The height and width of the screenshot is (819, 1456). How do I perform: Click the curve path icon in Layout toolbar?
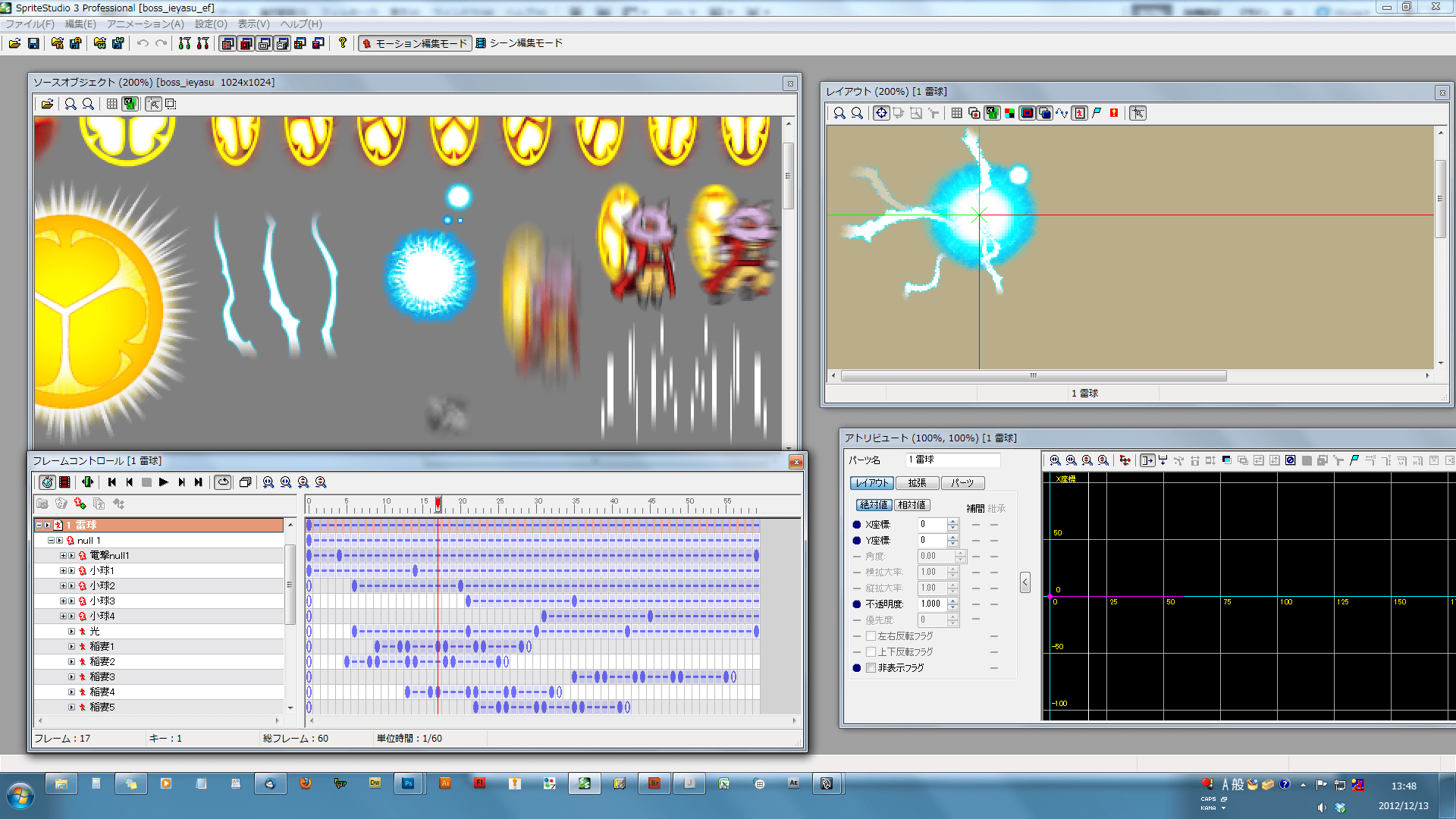1062,113
